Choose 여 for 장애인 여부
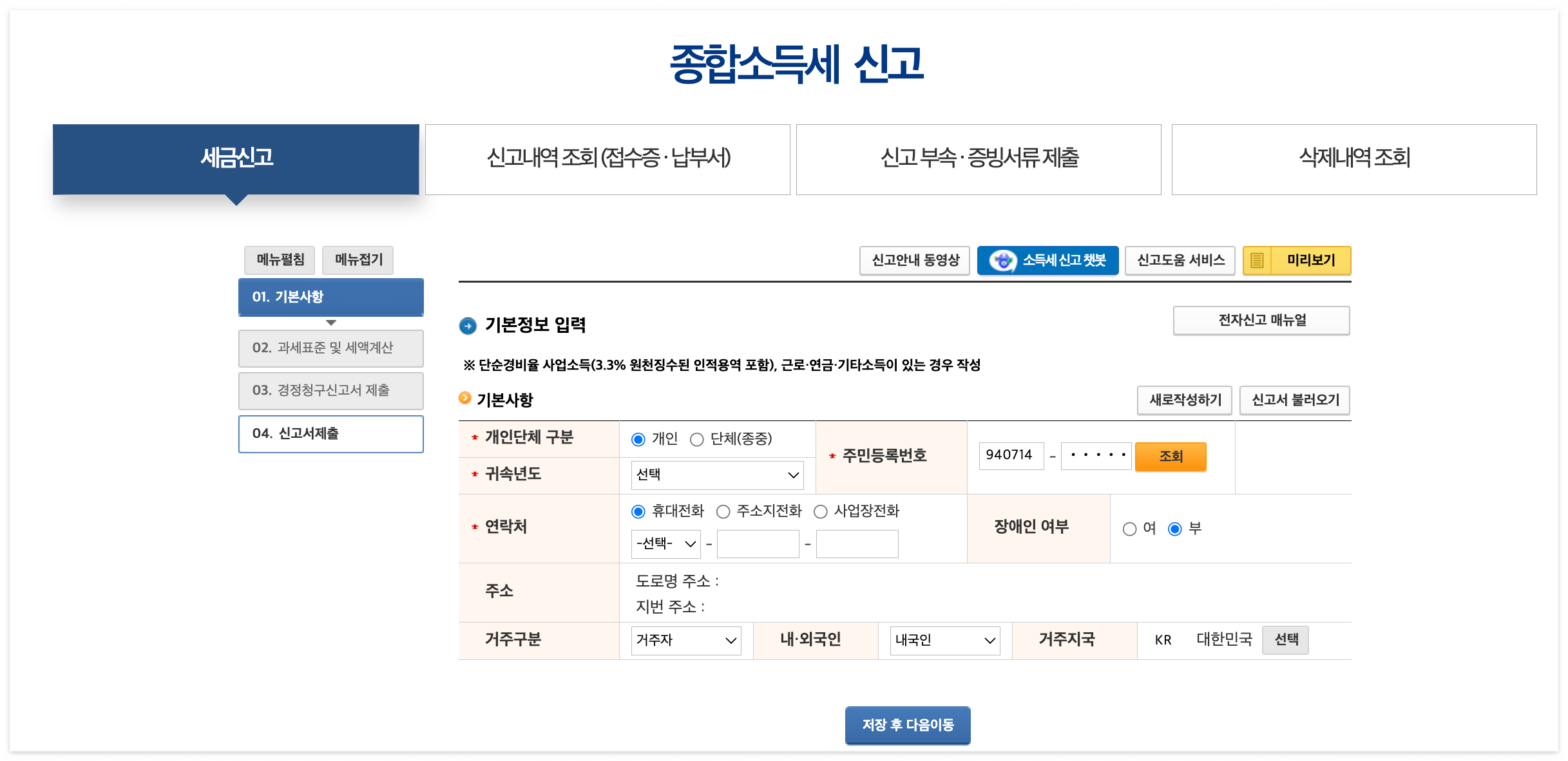 pos(1129,529)
